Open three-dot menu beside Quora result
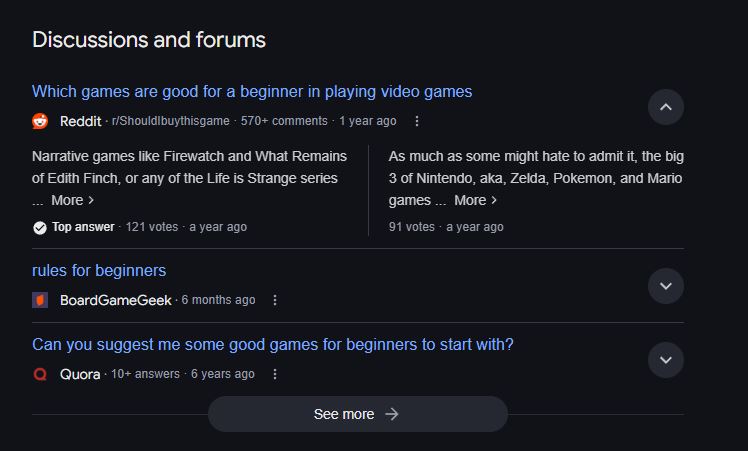The width and height of the screenshot is (748, 451). [275, 374]
